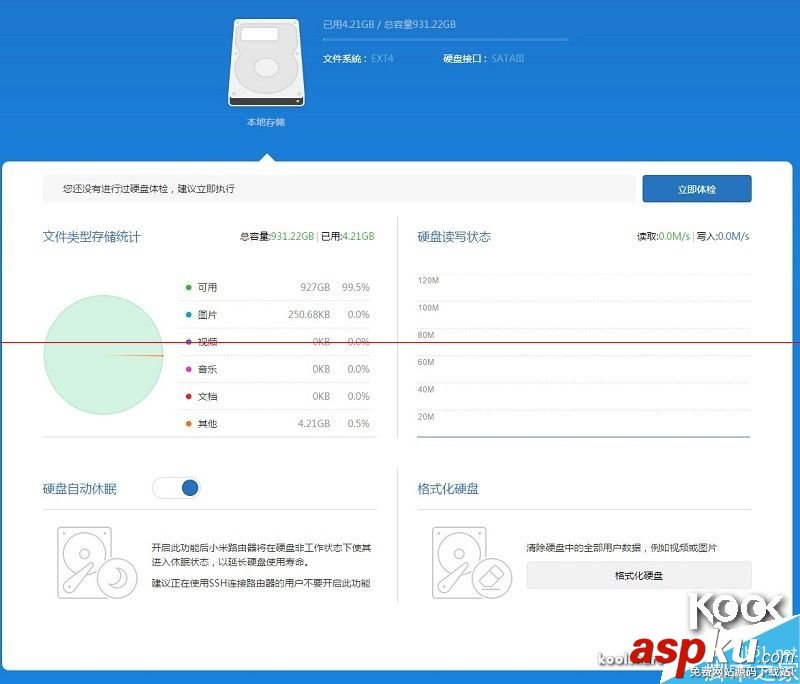
Task: Click the 格式化硬盘 button
Action: pyautogui.click(x=638, y=575)
